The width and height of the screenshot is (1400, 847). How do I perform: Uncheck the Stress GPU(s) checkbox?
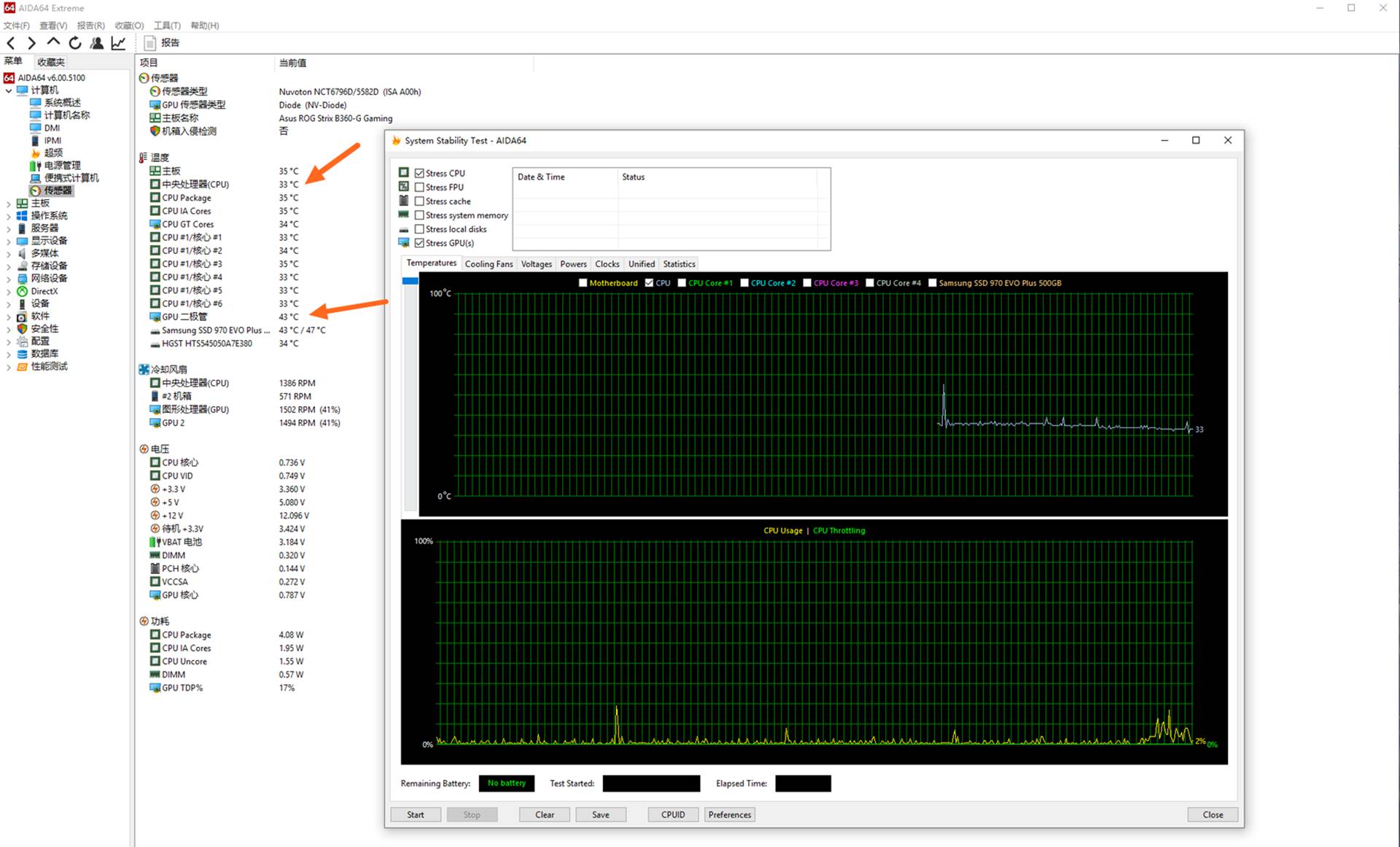[419, 243]
